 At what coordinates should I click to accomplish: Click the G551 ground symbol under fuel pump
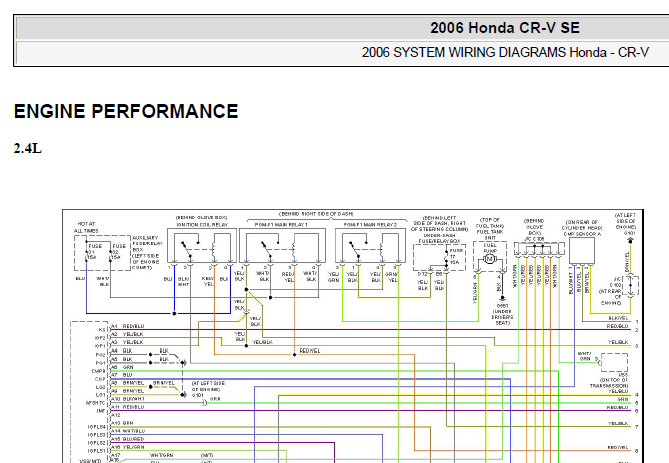pos(502,299)
